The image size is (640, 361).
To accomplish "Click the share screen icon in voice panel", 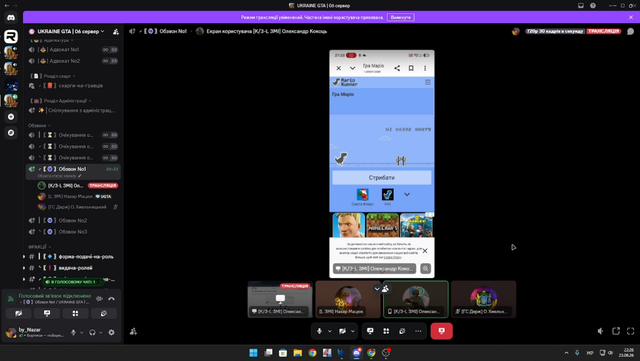I will point(47,313).
